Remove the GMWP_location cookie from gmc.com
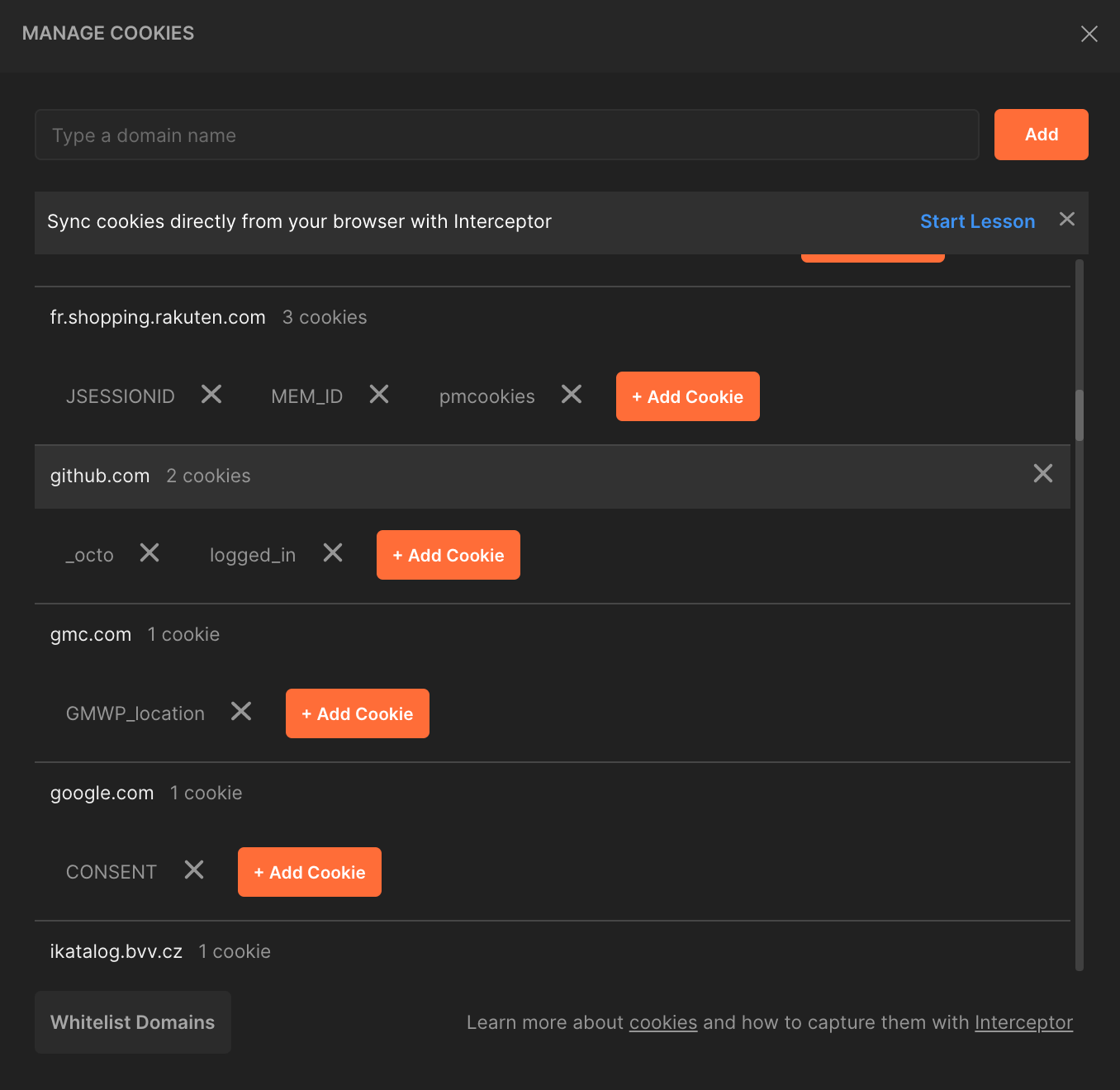 click(240, 711)
